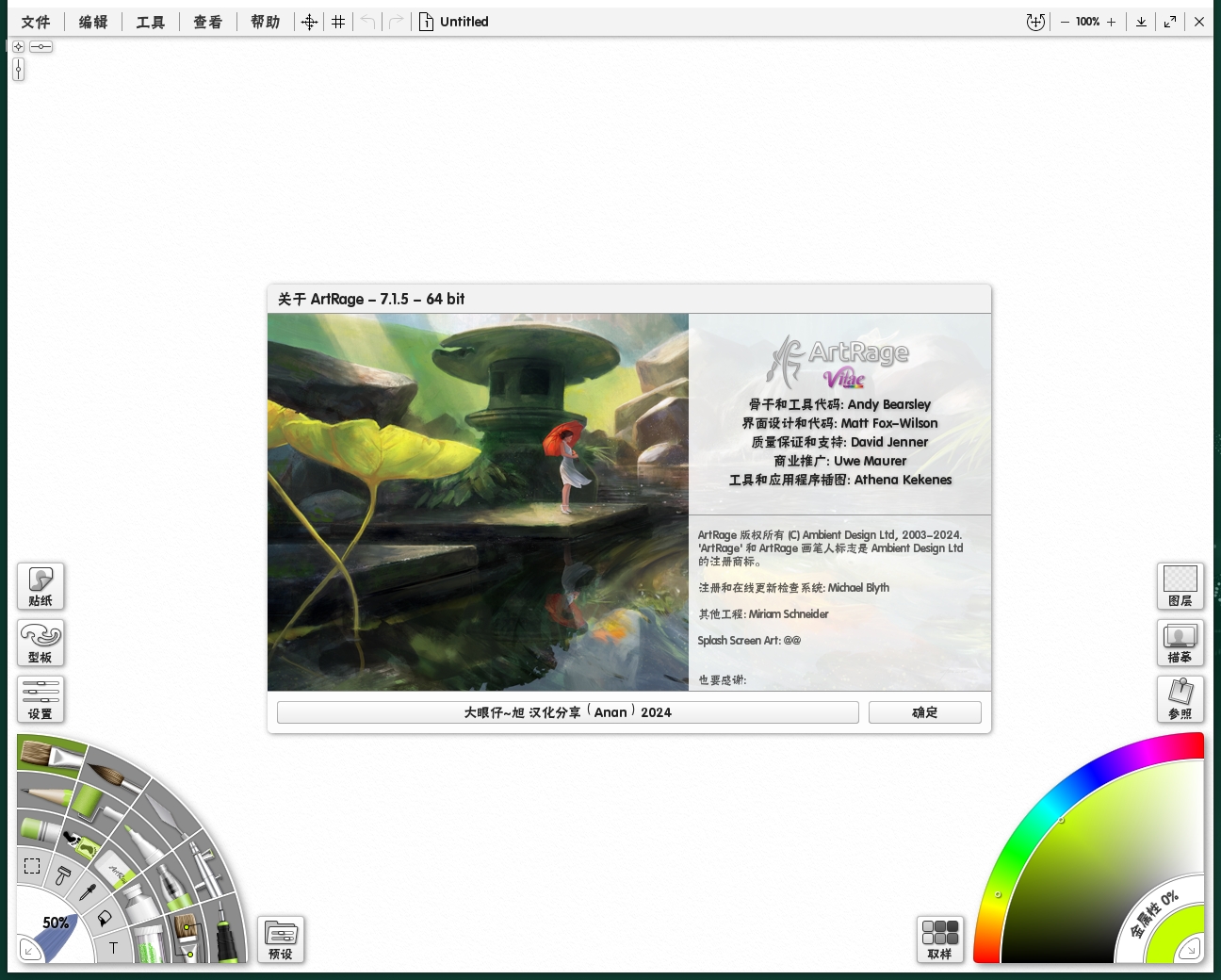1221x980 pixels.
Task: Open the 帮助 (Help) menu
Action: click(266, 22)
